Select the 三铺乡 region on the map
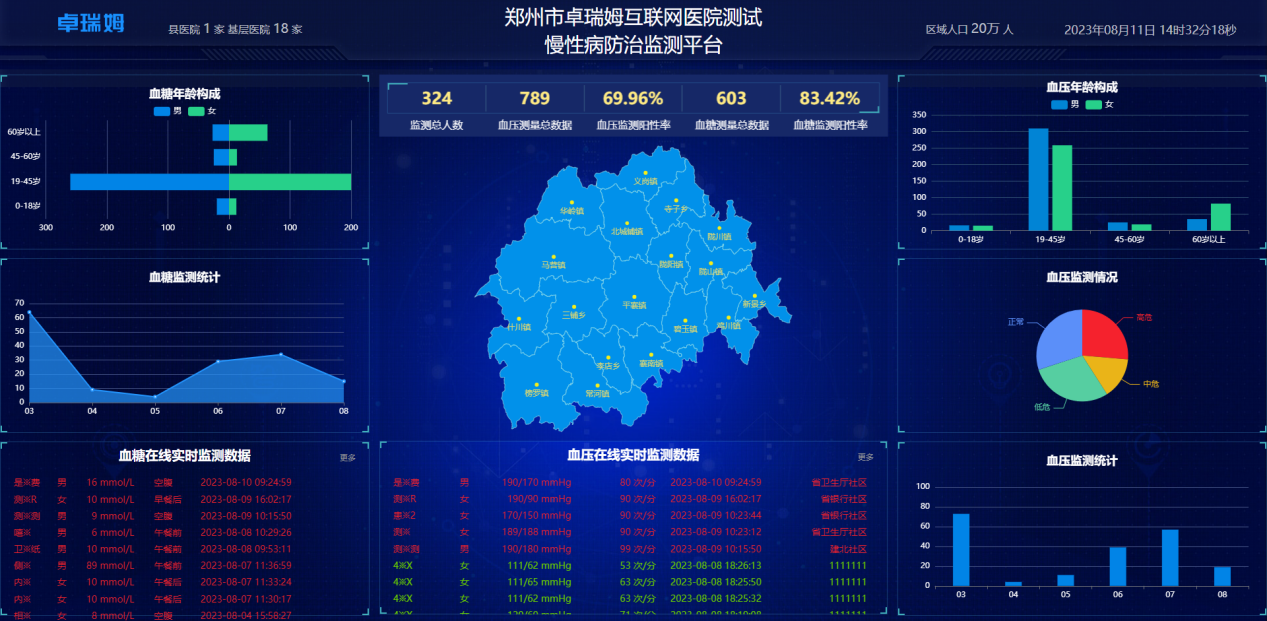Image resolution: width=1267 pixels, height=621 pixels. 575,308
